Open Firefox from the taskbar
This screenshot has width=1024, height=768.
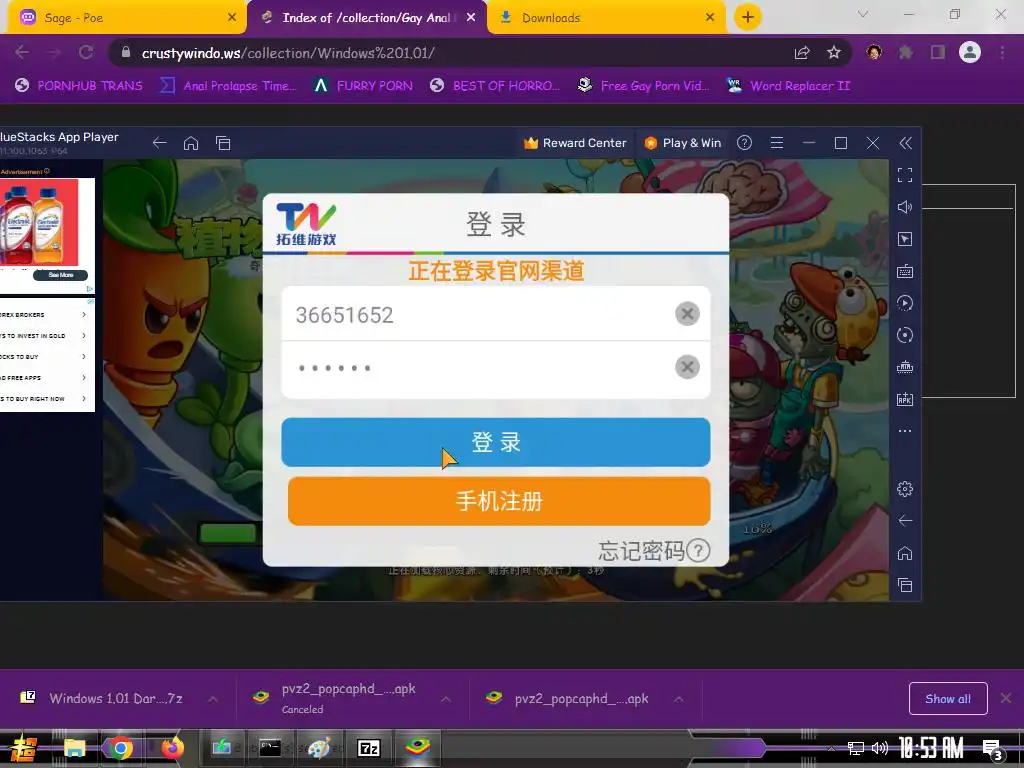(172, 748)
